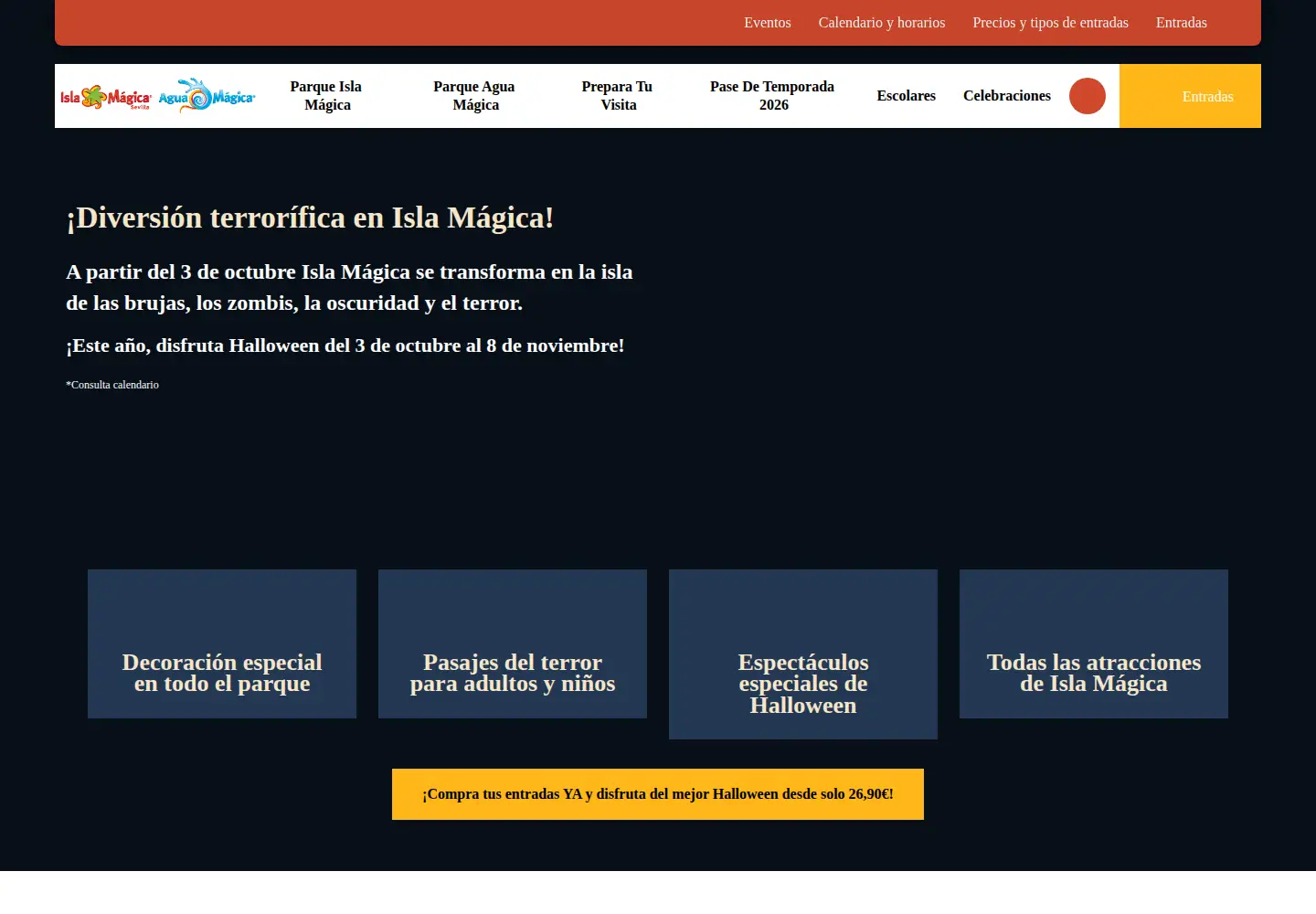Click the ¡Compra tus entradas YA button
Image resolution: width=1316 pixels, height=914 pixels.
pyautogui.click(x=658, y=794)
